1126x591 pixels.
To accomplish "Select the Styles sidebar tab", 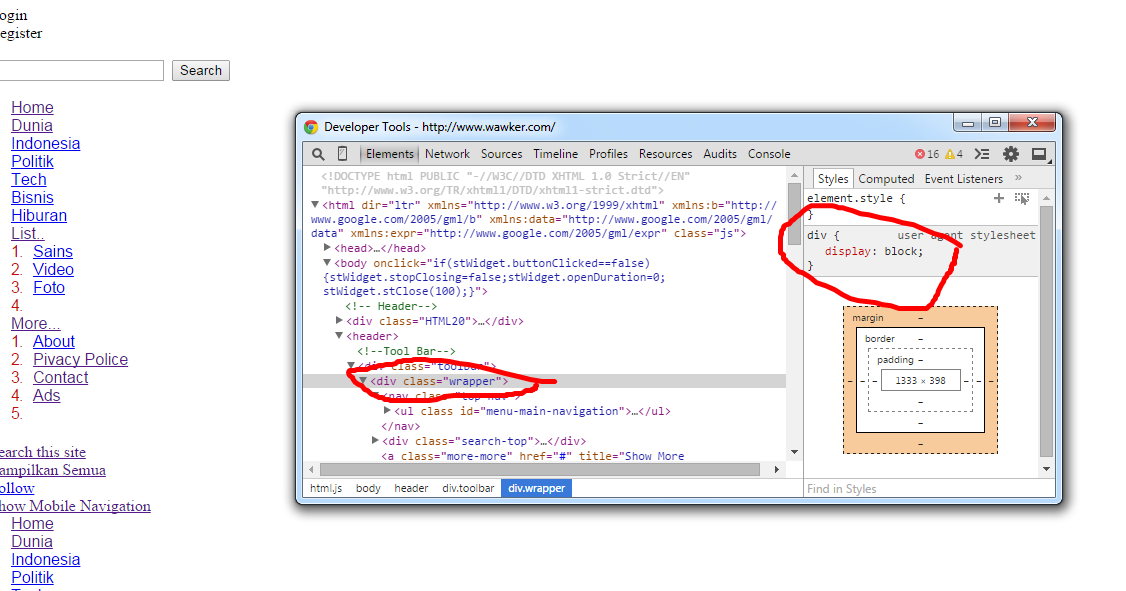I will [x=832, y=179].
